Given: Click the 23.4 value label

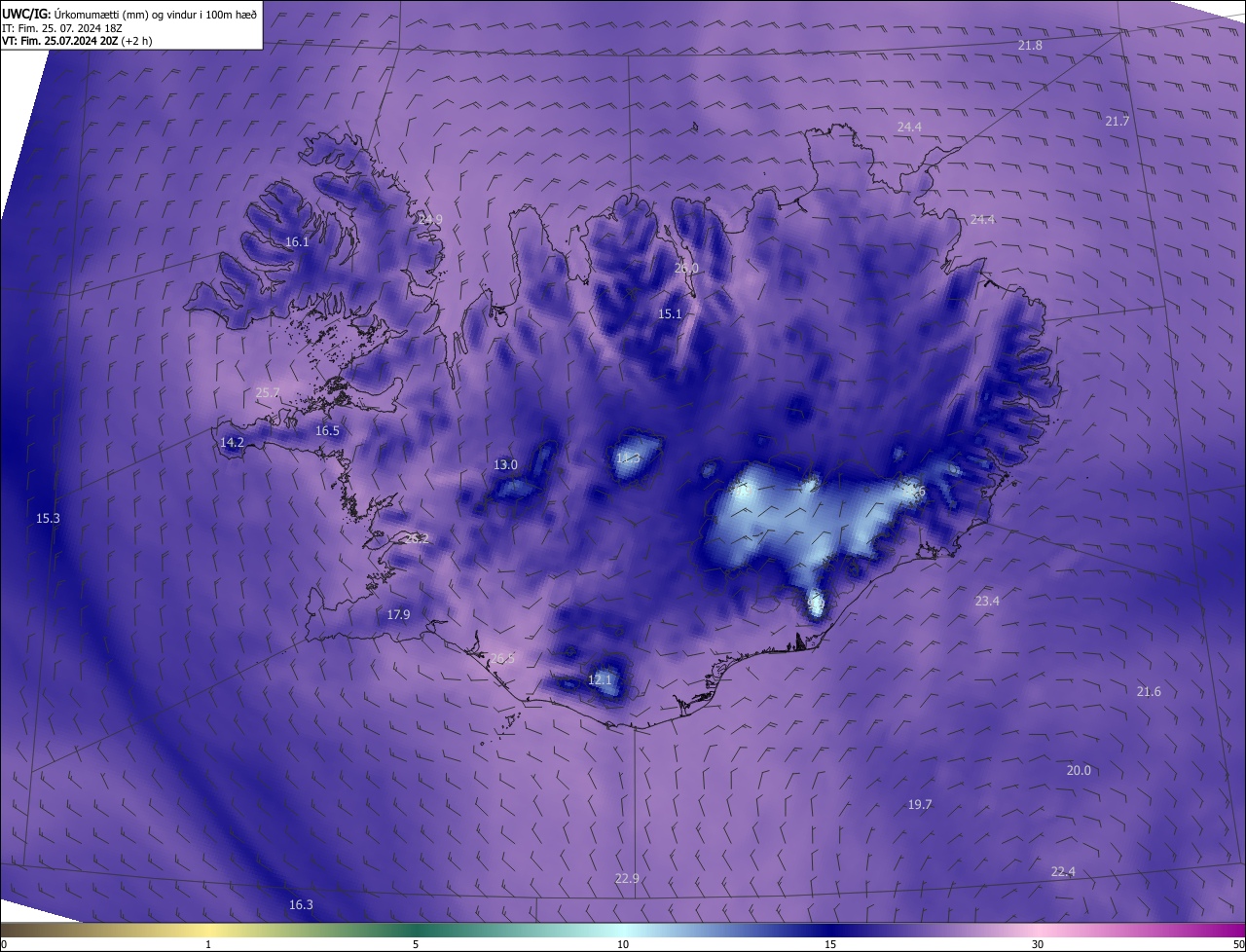Looking at the screenshot, I should coord(987,601).
